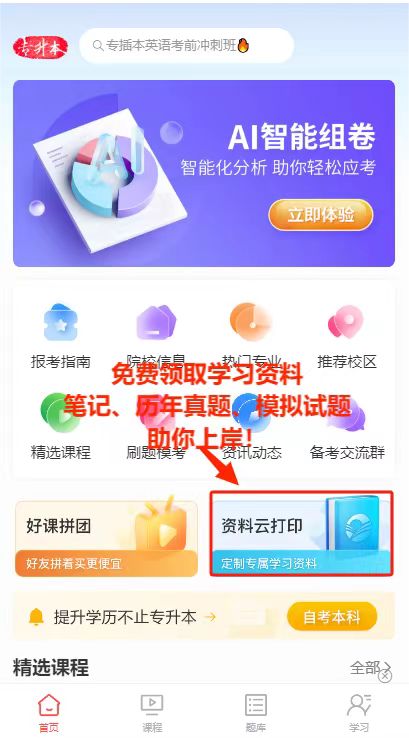This screenshot has height=738, width=409.
Task: Tap the 院校信息 building icon
Action: (x=156, y=322)
